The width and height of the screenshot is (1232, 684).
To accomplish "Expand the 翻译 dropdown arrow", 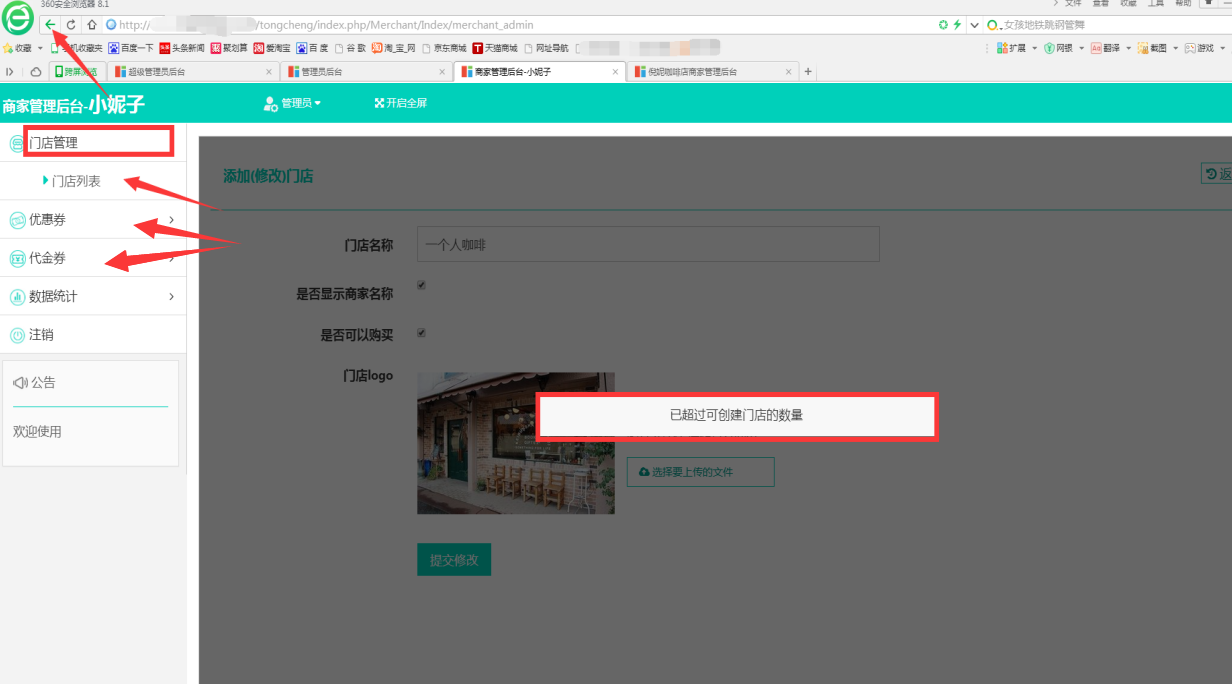I will 1128,47.
